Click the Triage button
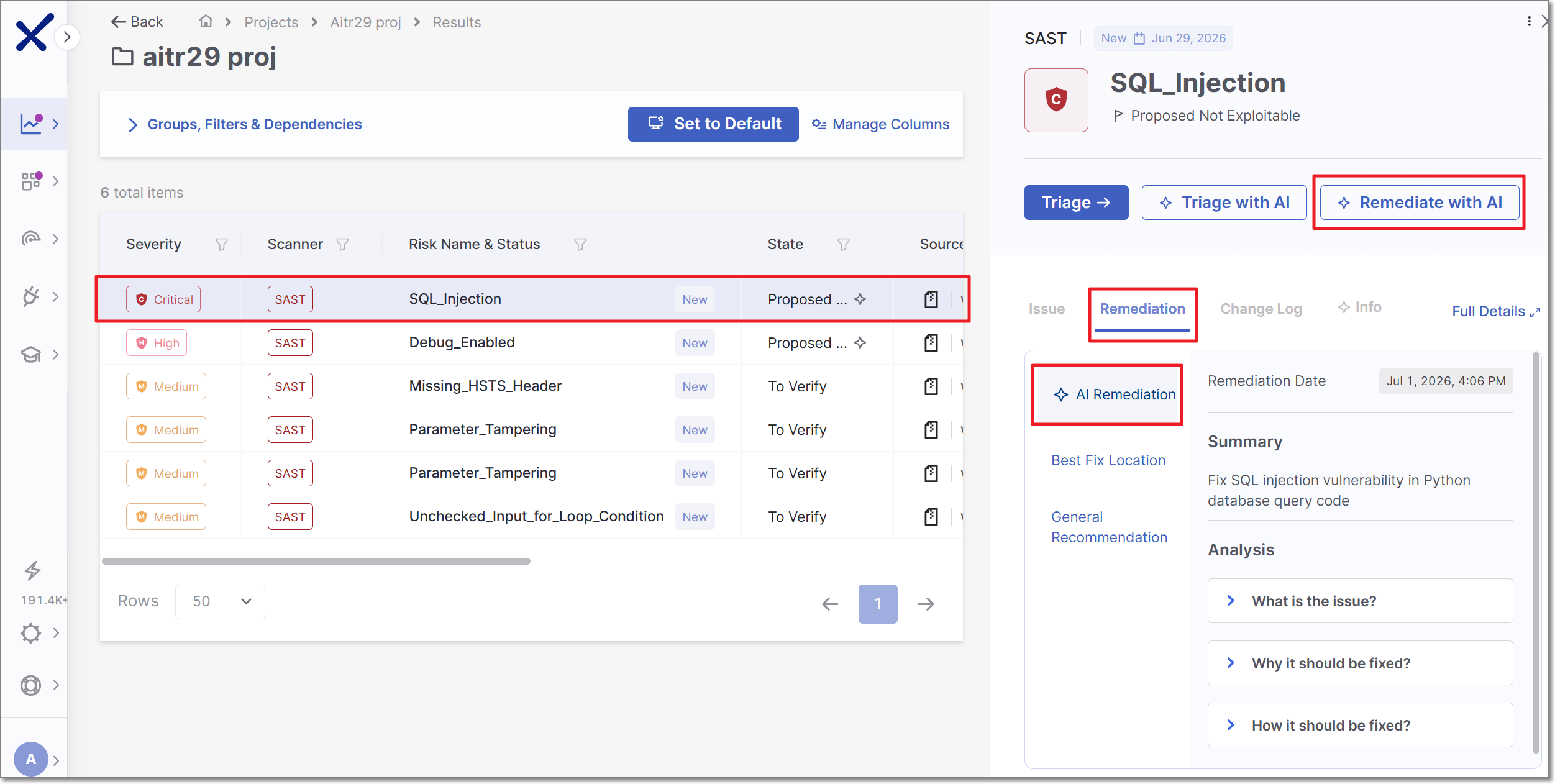1555x784 pixels. 1076,203
